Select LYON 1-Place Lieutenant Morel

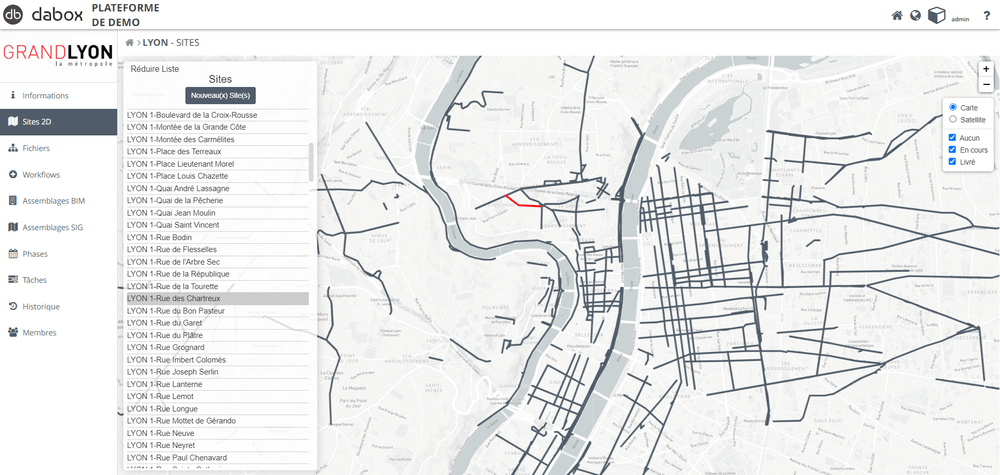point(217,164)
